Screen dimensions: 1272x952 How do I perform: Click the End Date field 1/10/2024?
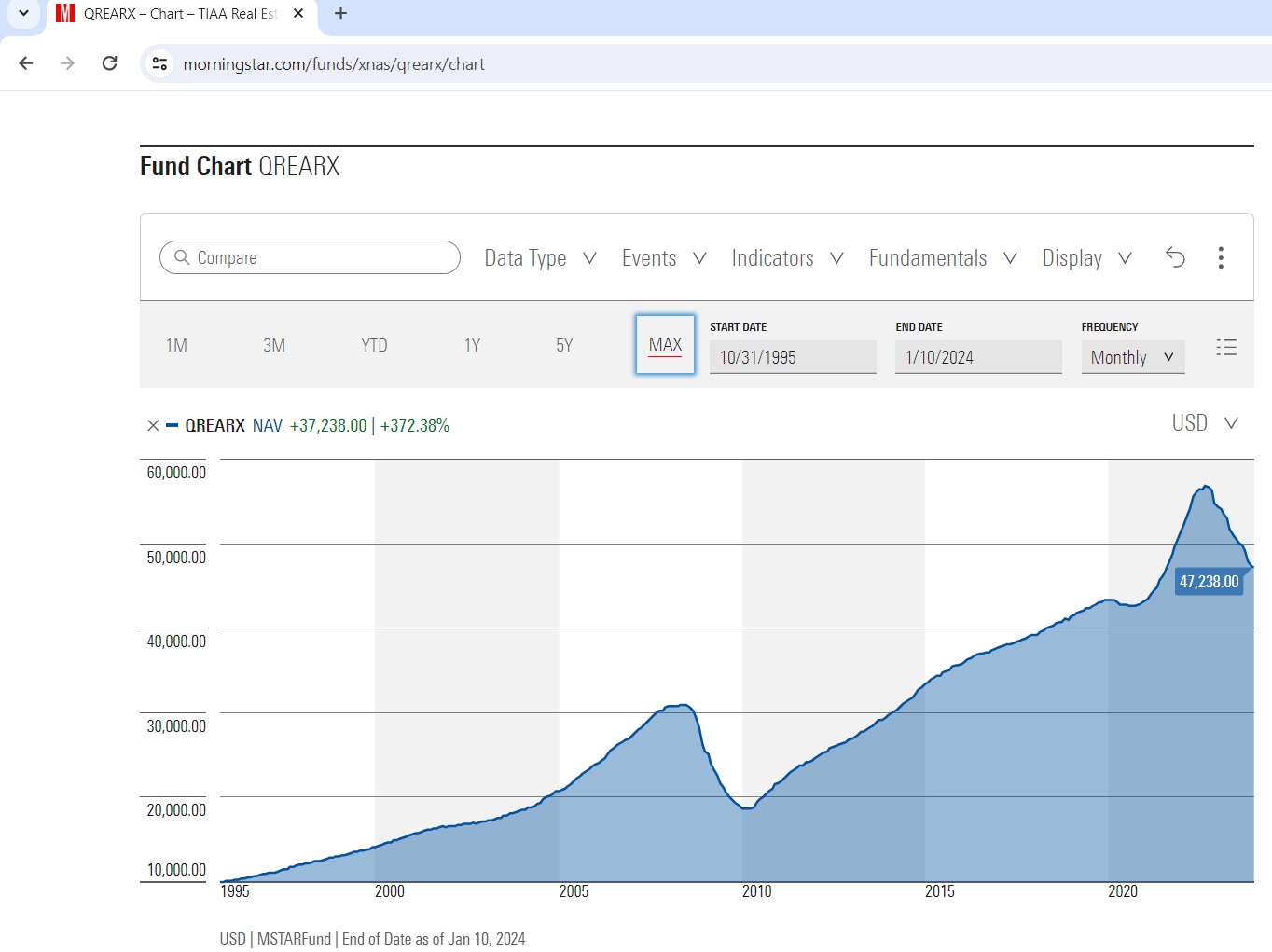[x=978, y=357]
